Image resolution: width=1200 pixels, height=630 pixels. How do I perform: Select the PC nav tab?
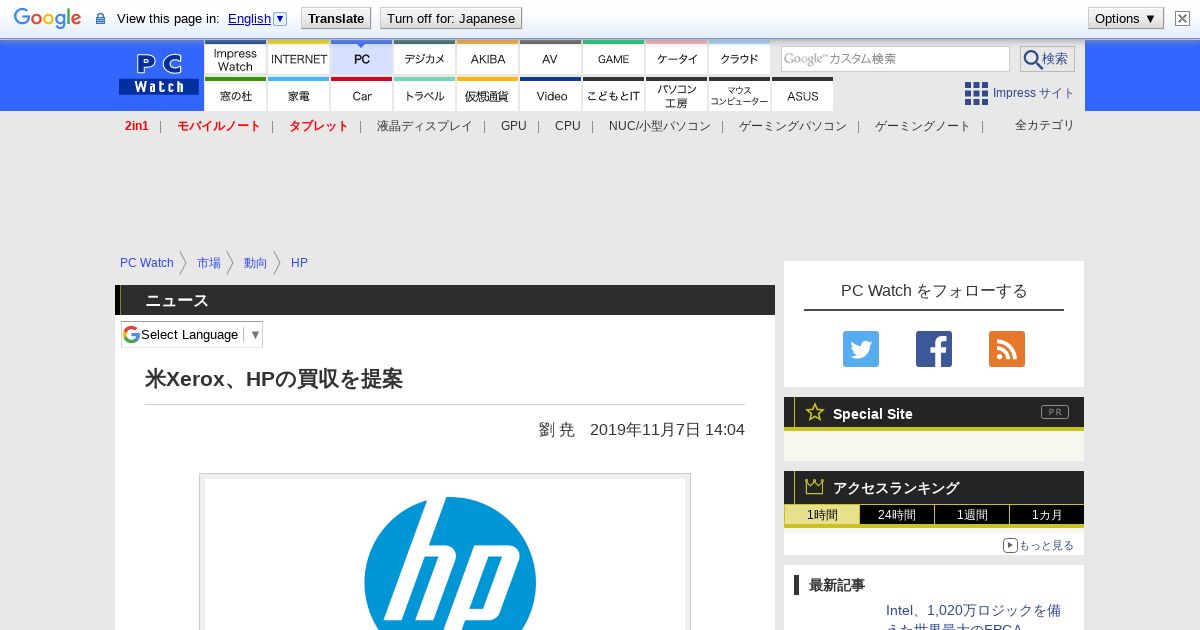pos(362,59)
